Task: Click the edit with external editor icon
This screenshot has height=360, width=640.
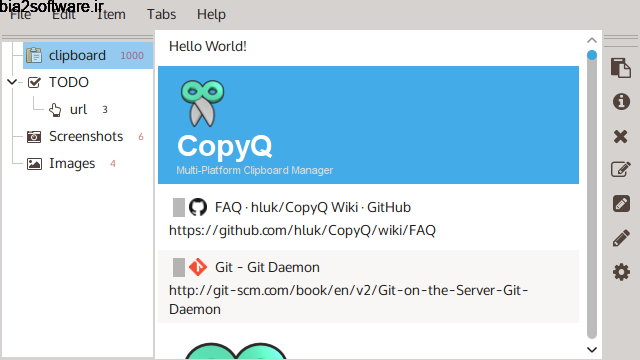Action: tap(621, 203)
